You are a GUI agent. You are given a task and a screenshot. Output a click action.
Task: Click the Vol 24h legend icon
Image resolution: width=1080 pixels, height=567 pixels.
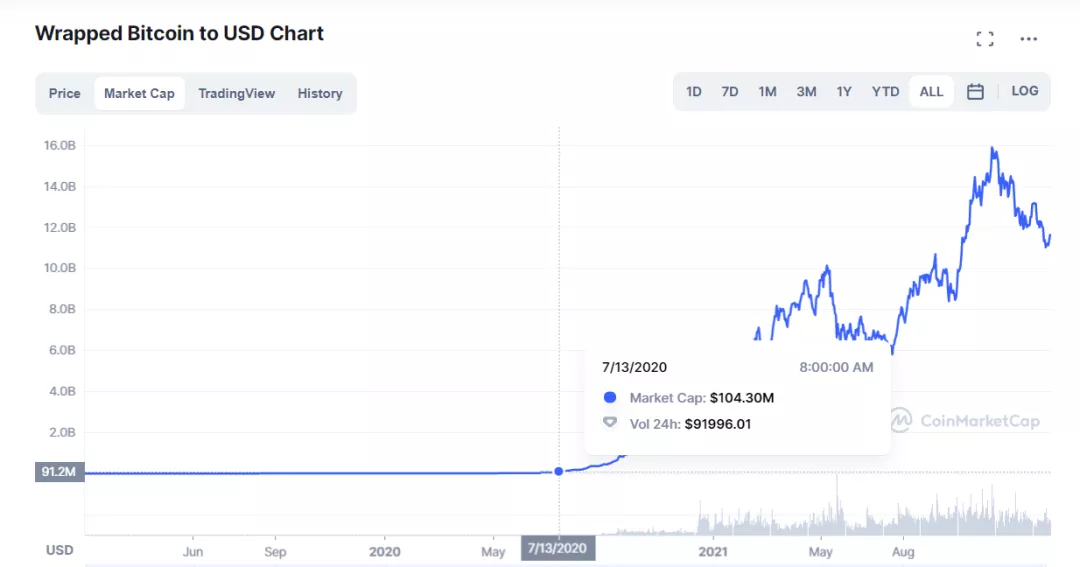[610, 423]
